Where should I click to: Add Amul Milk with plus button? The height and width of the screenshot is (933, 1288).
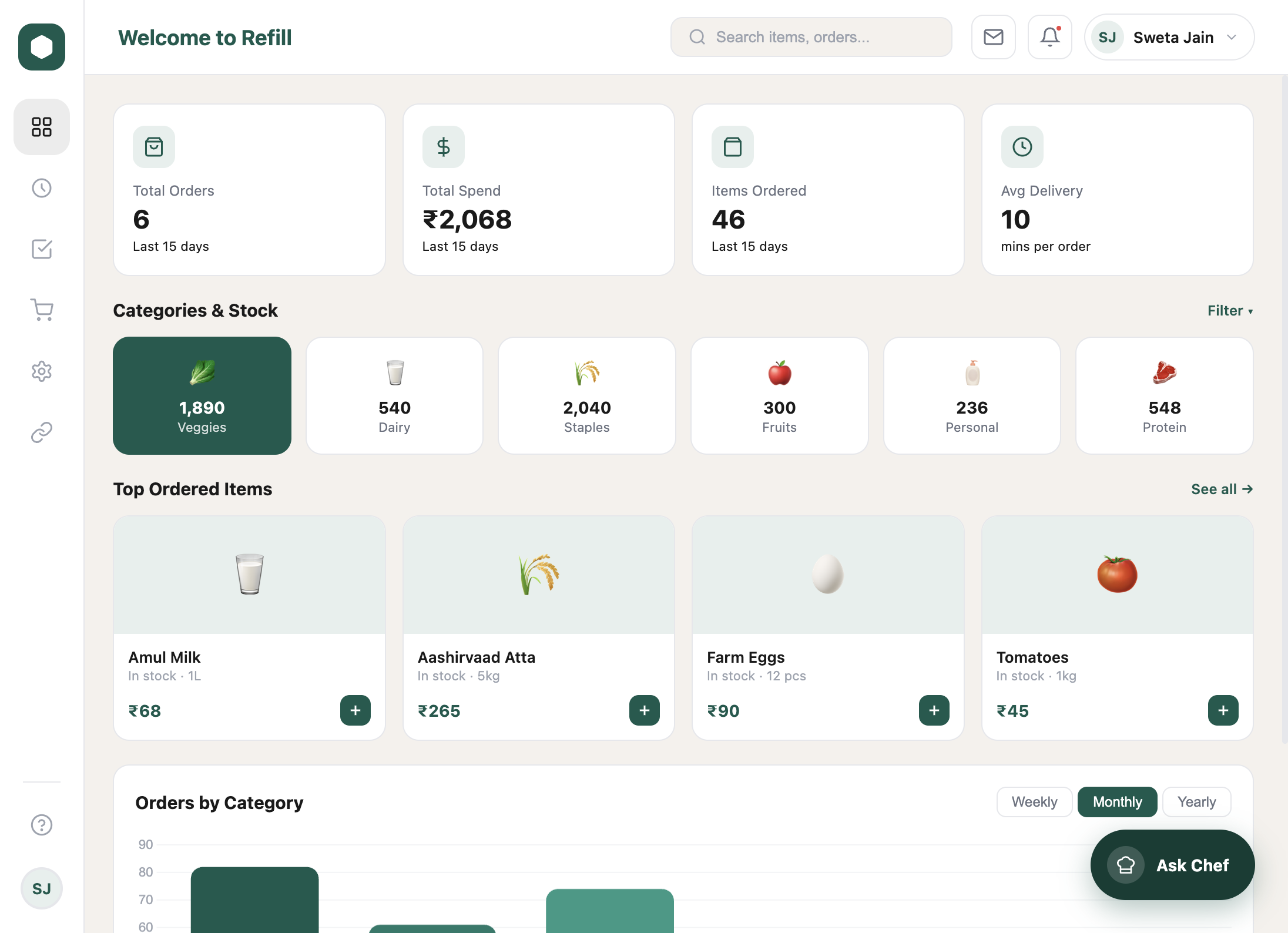[x=355, y=710]
